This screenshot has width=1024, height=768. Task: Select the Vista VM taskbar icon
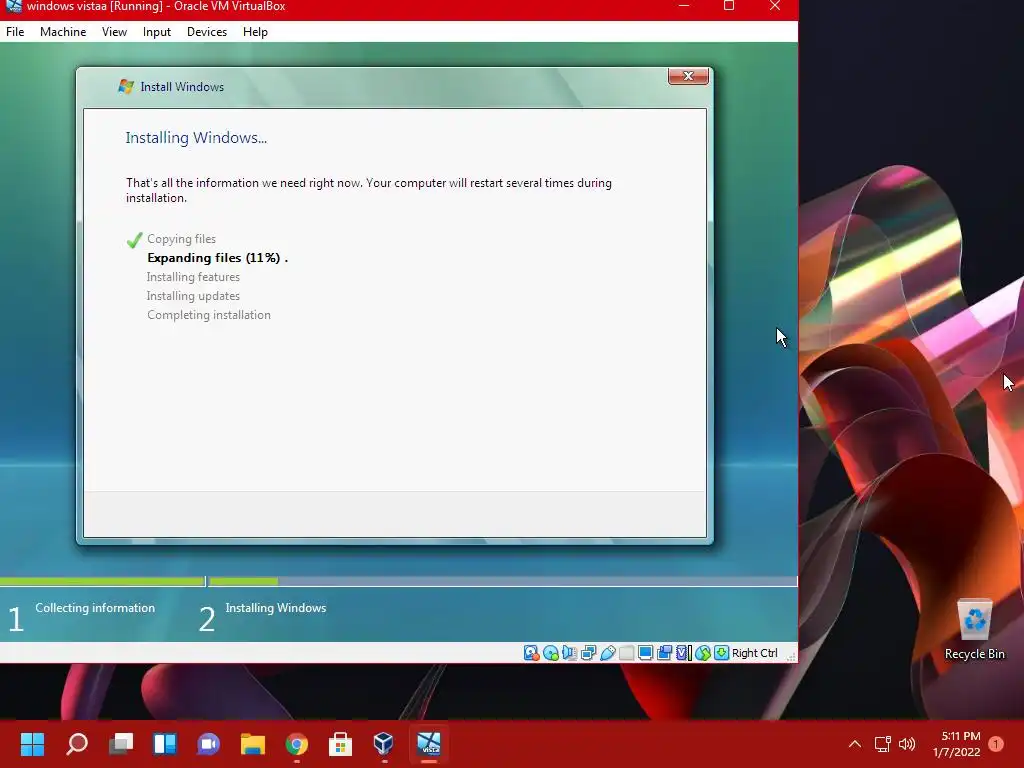(x=429, y=743)
